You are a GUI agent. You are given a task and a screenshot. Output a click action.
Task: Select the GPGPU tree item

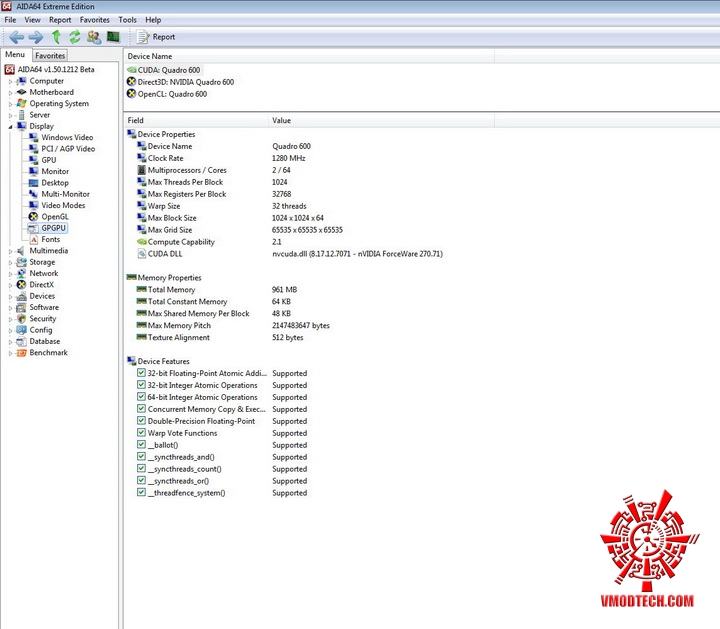47,228
